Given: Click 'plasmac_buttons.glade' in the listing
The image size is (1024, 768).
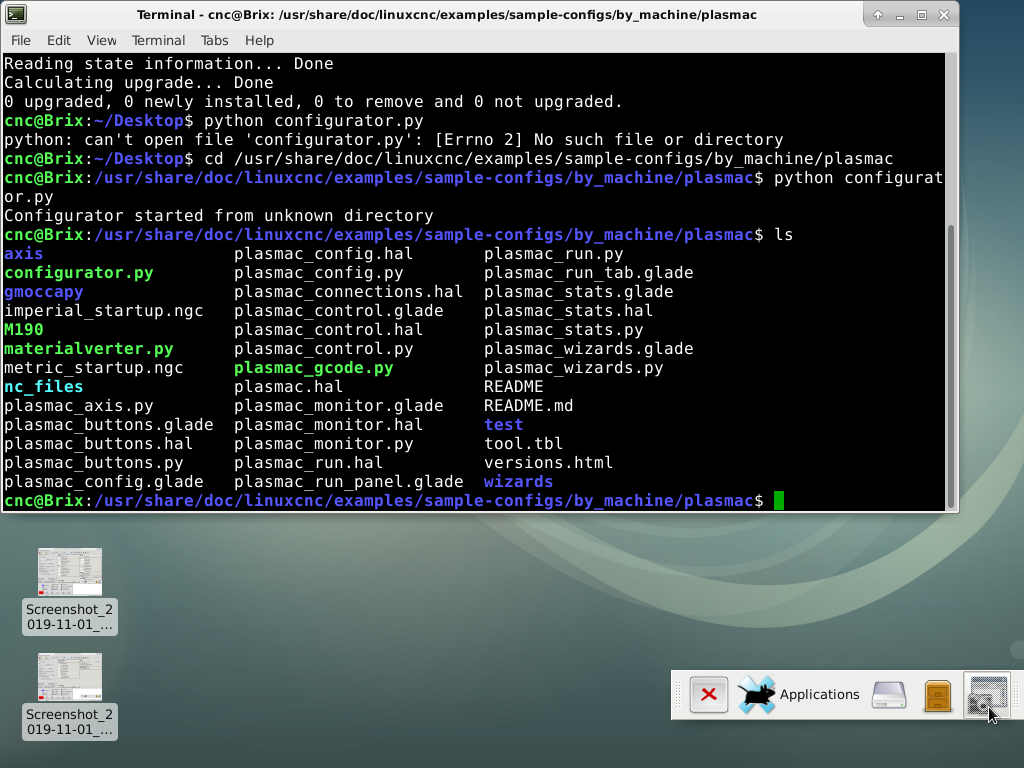Looking at the screenshot, I should 109,424.
